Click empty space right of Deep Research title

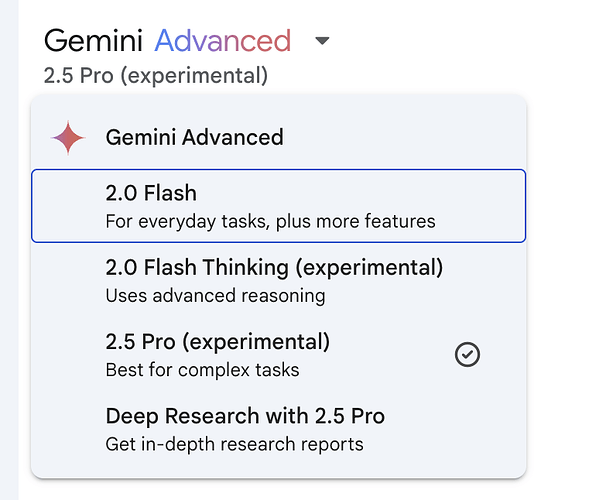[x=453, y=416]
